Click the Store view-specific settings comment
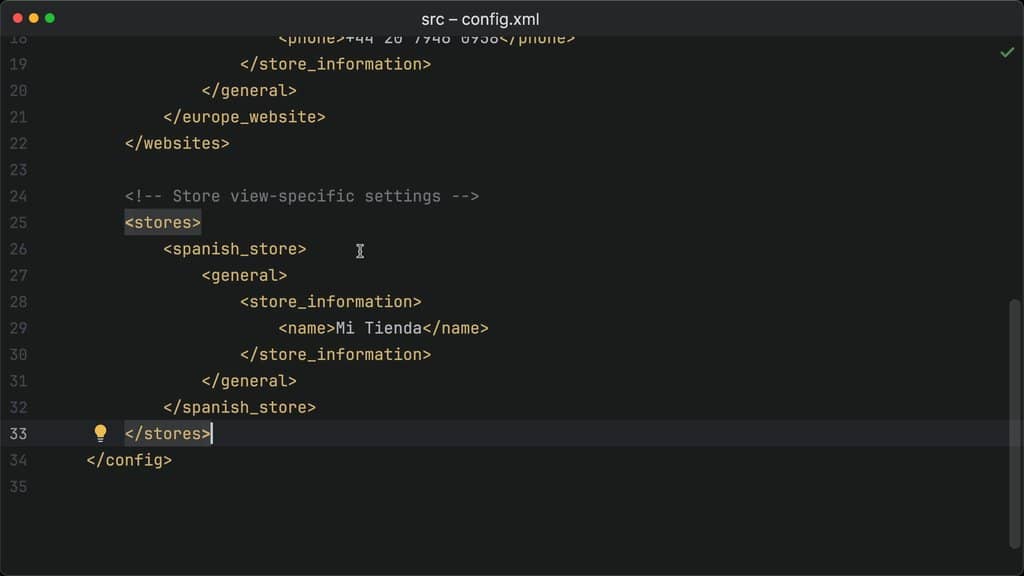Viewport: 1024px width, 576px height. 302,196
